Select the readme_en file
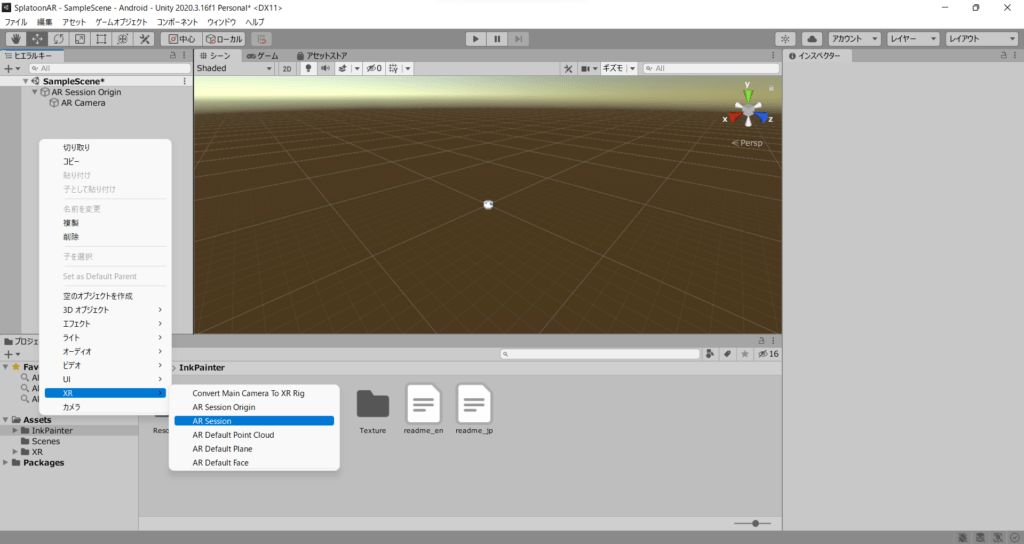This screenshot has height=544, width=1024. point(423,409)
